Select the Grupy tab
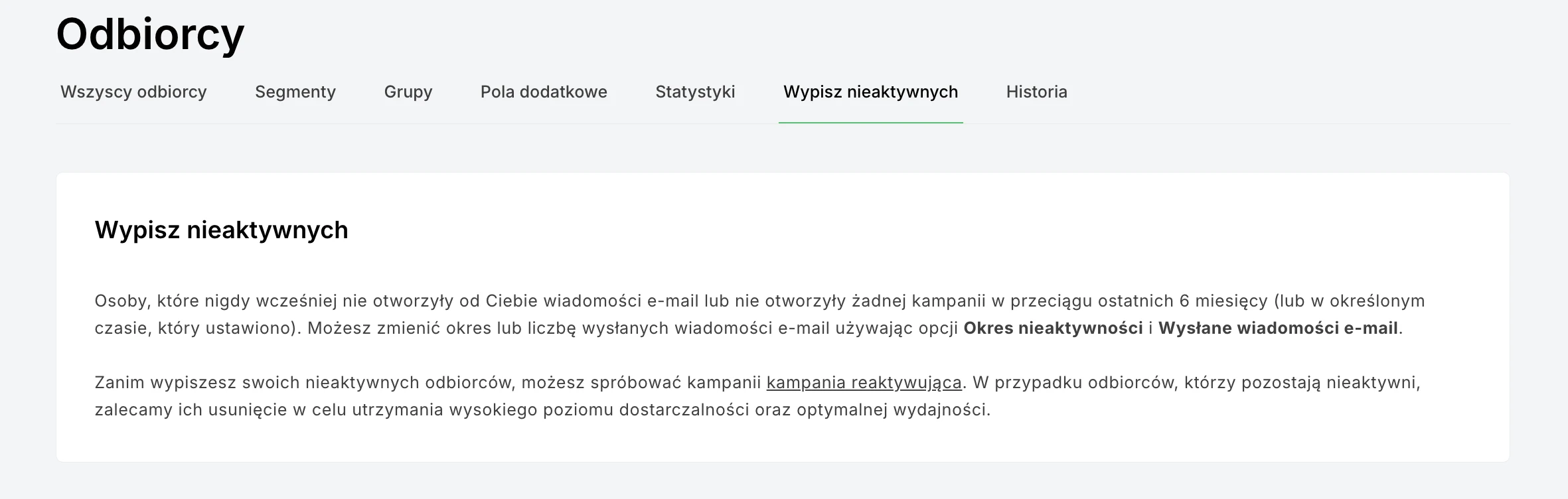The height and width of the screenshot is (499, 1568). point(408,92)
